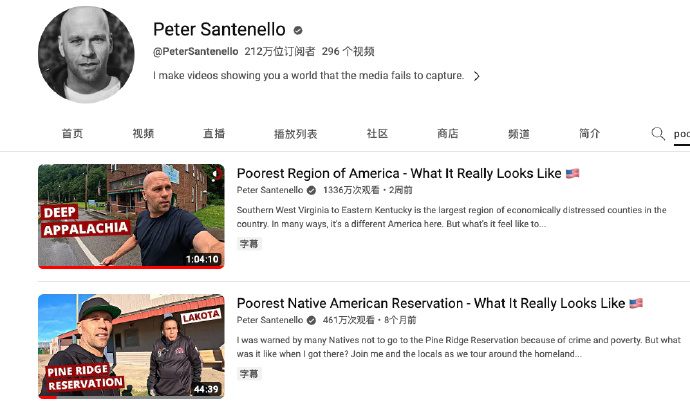Click the red progress bar on Appalachia thumbnail

tap(131, 267)
